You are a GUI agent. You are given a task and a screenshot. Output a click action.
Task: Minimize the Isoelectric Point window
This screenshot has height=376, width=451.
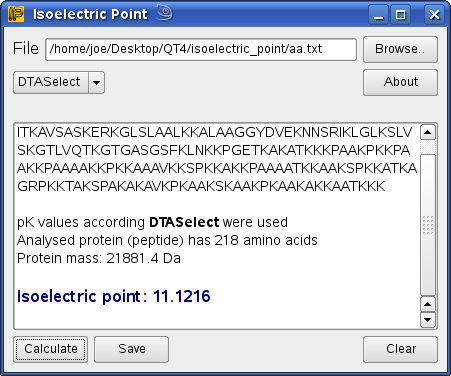378,15
